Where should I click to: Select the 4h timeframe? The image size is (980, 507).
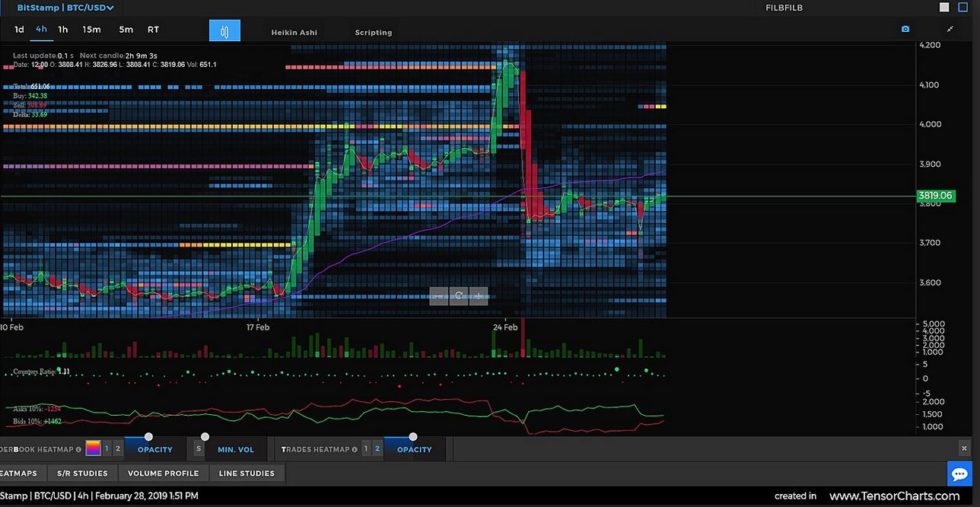(x=41, y=29)
